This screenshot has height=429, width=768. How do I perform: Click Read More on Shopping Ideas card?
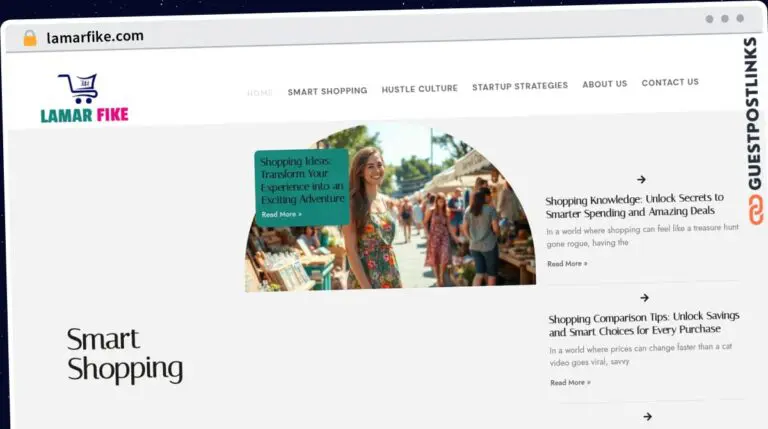pos(281,214)
